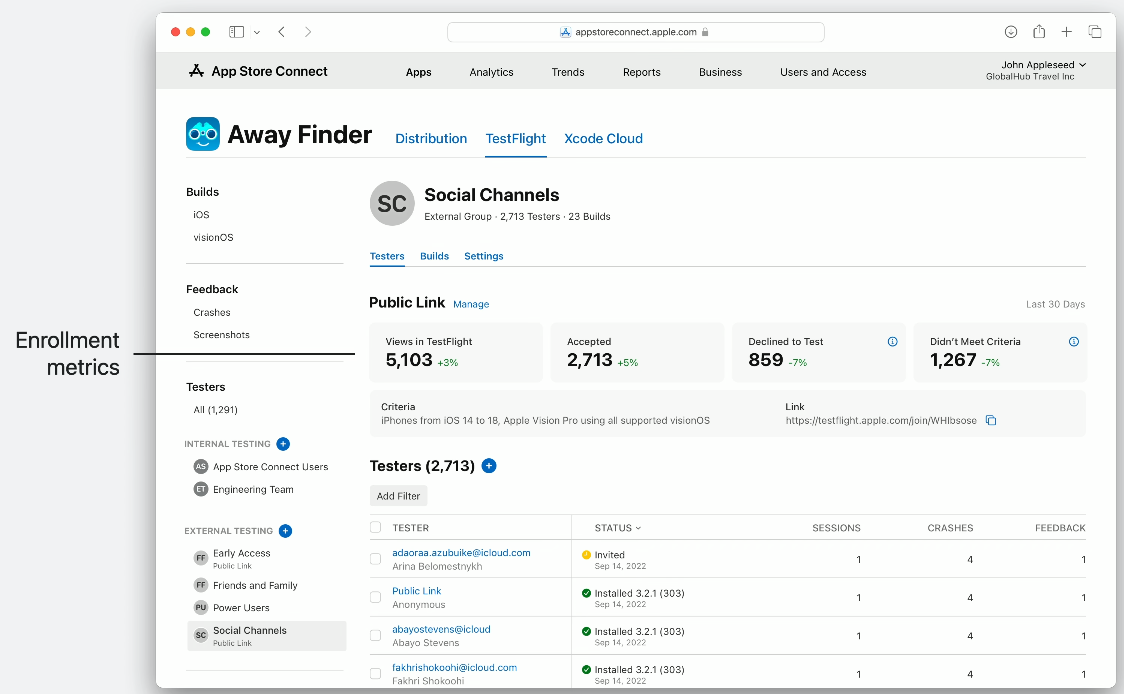Click the appstoreconnect.apple.com address bar

coord(635,32)
